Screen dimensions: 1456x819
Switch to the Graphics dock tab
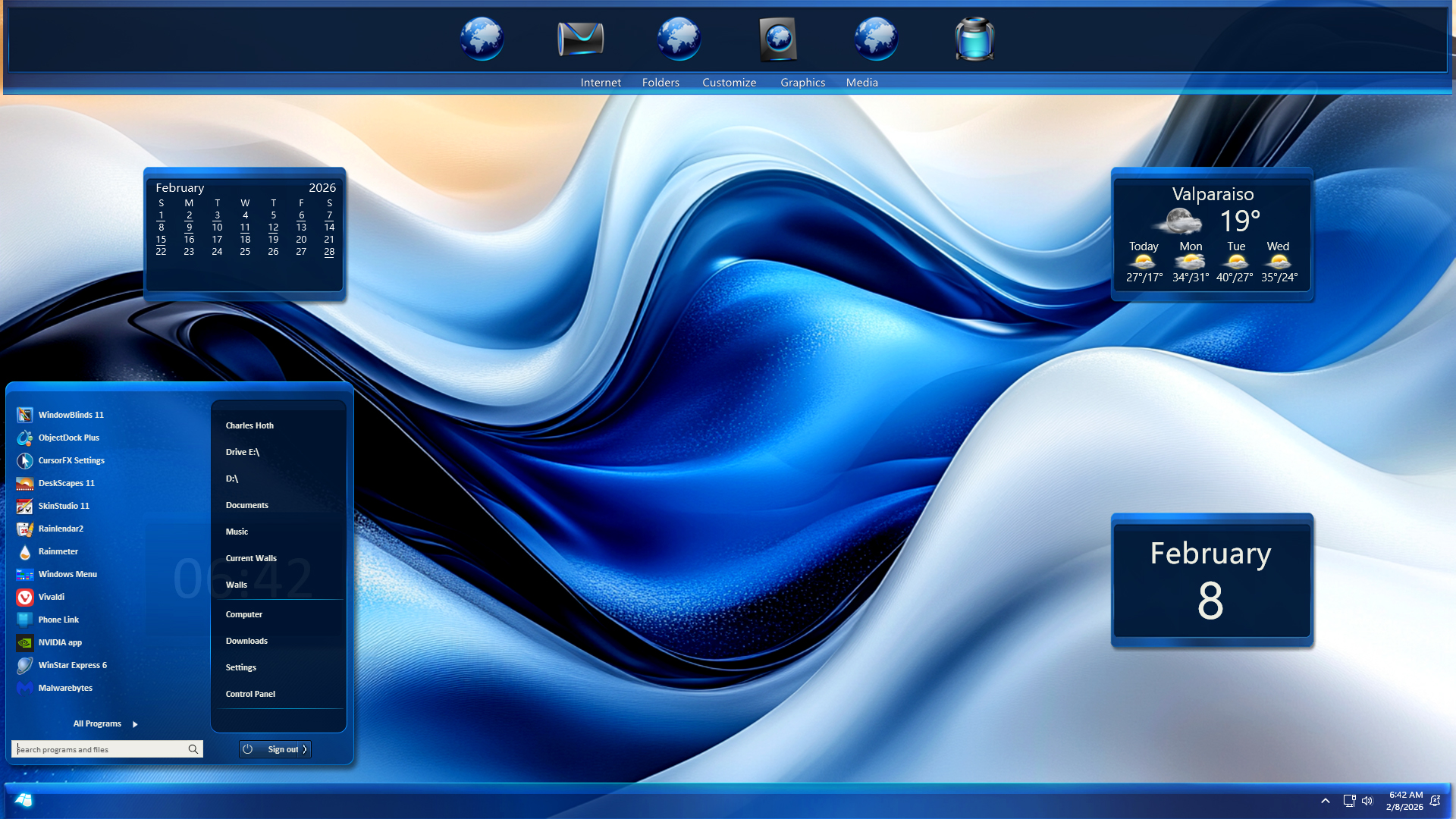[x=802, y=83]
